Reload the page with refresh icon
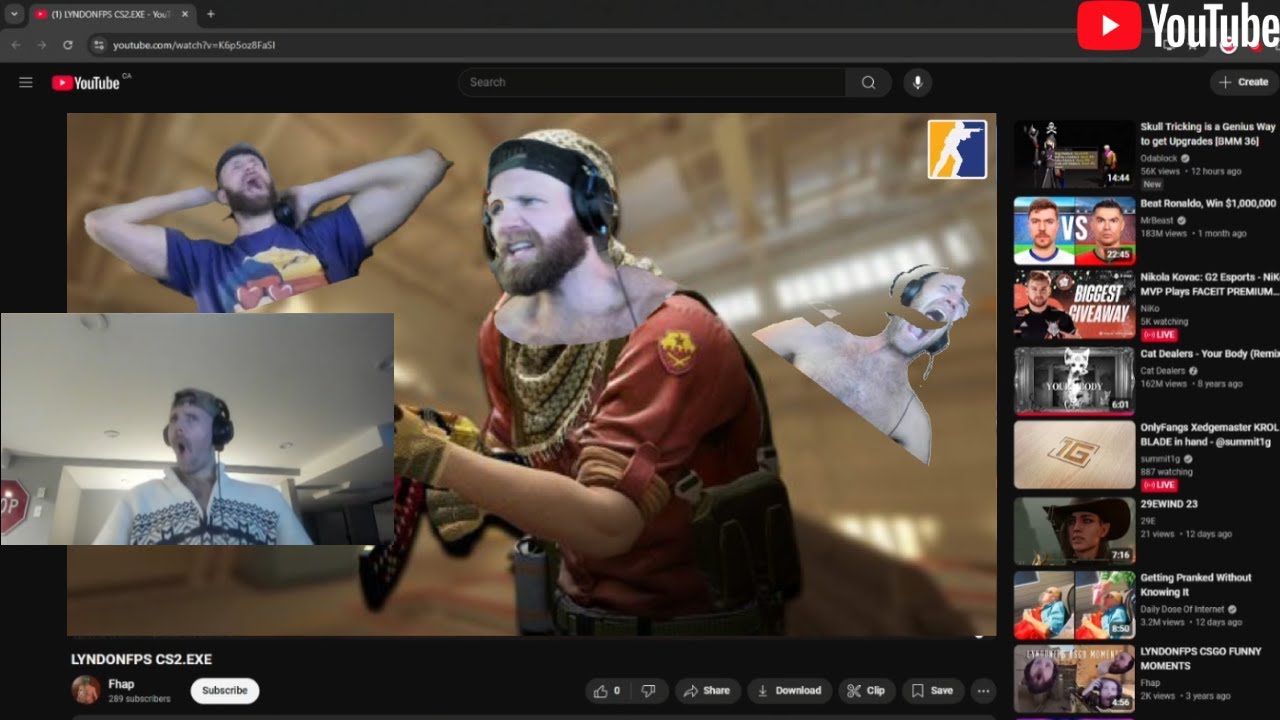 coord(68,45)
